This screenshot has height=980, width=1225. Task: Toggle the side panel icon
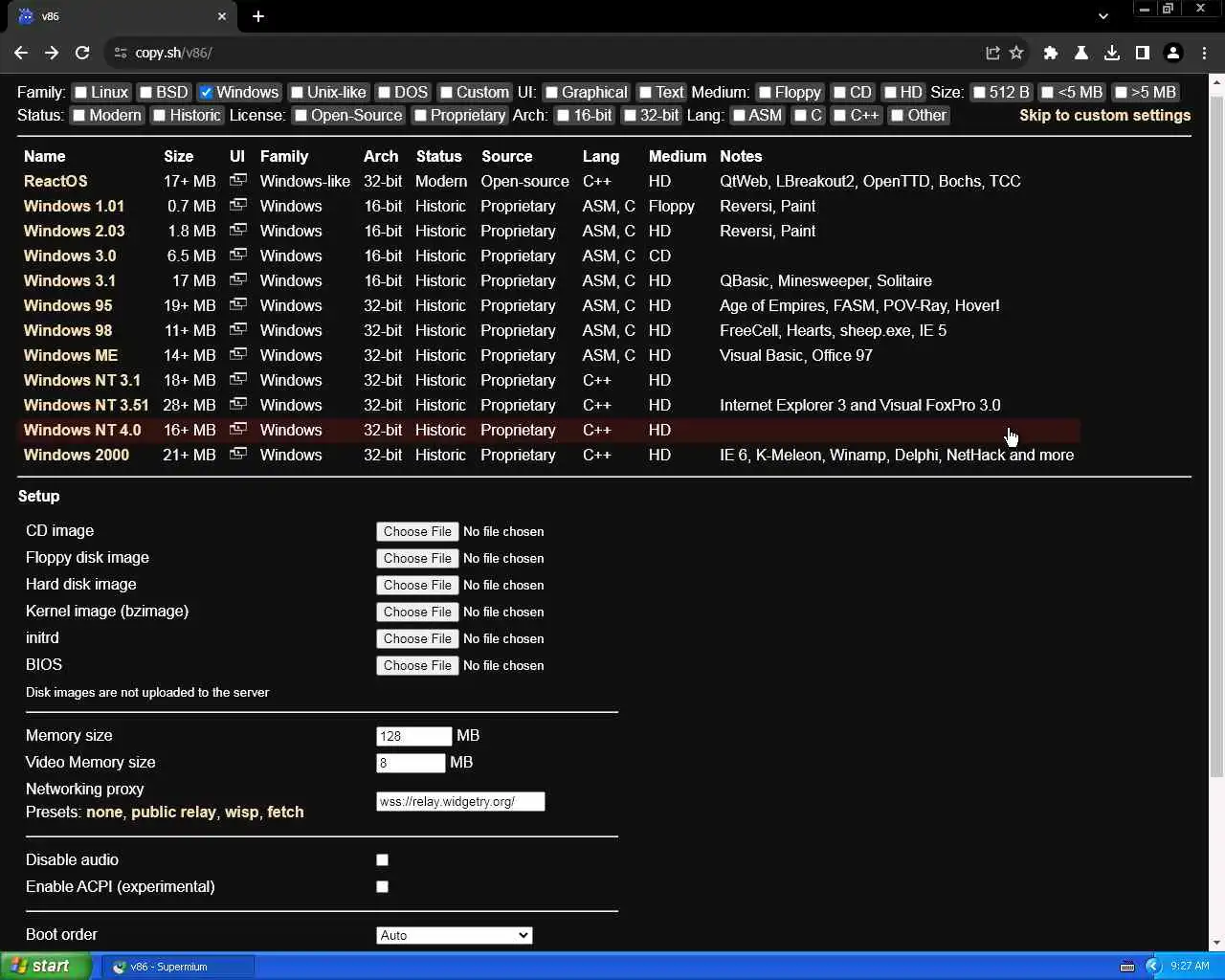1143,53
